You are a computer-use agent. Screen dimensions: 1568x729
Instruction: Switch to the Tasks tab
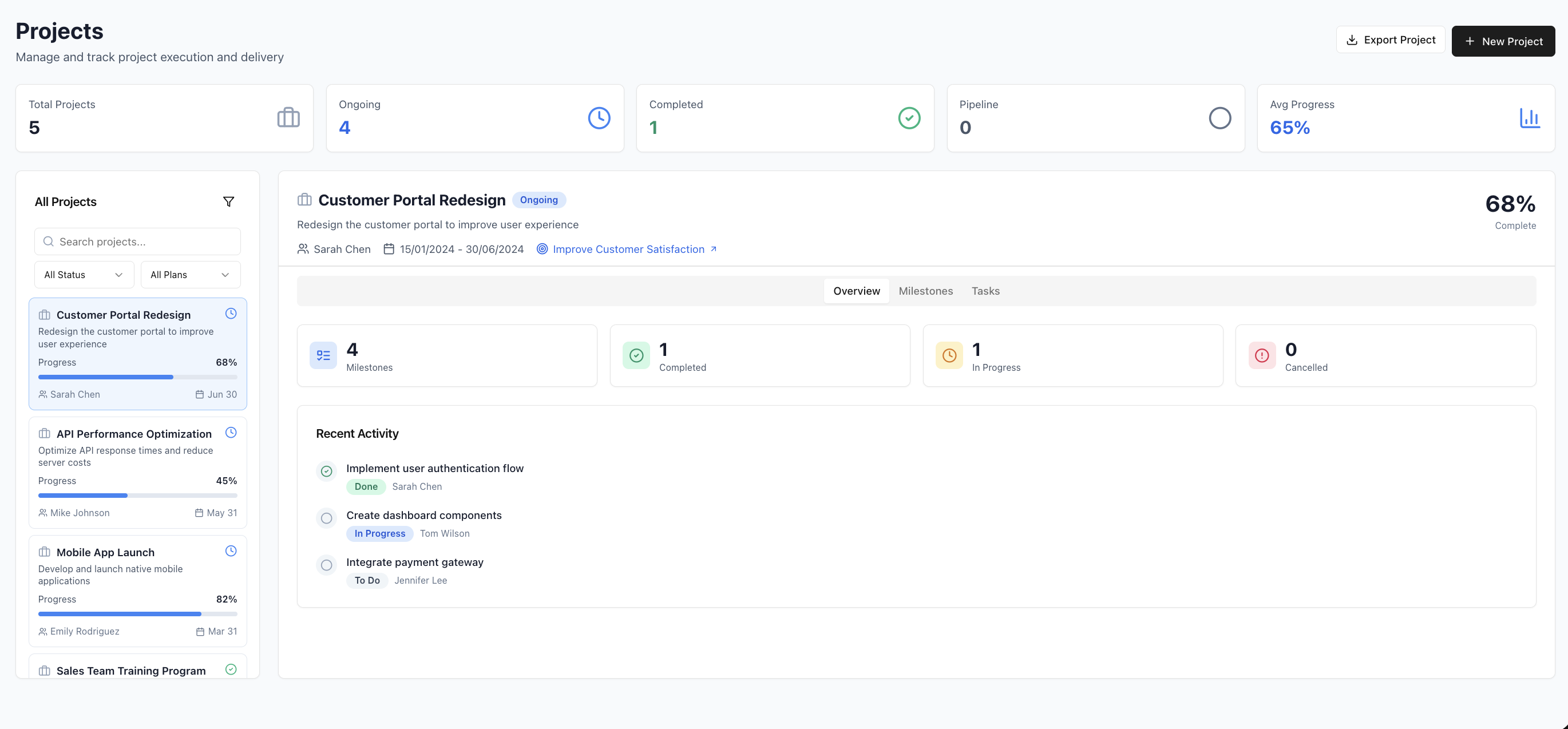coord(985,290)
